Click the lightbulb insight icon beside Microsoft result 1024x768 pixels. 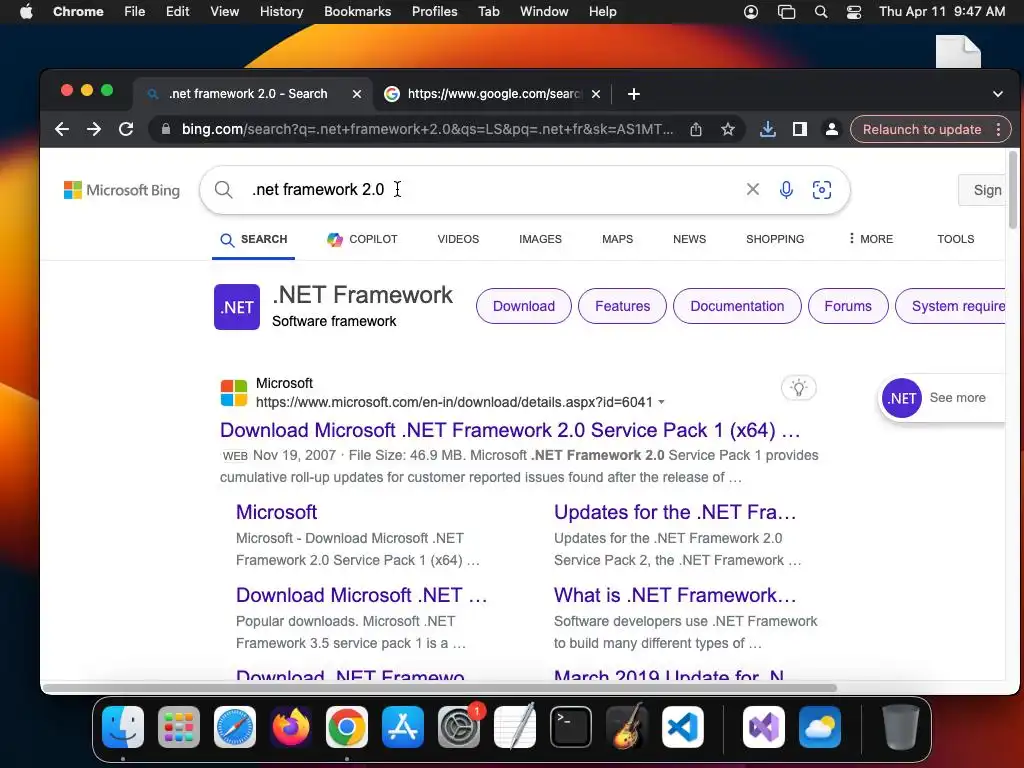799,388
